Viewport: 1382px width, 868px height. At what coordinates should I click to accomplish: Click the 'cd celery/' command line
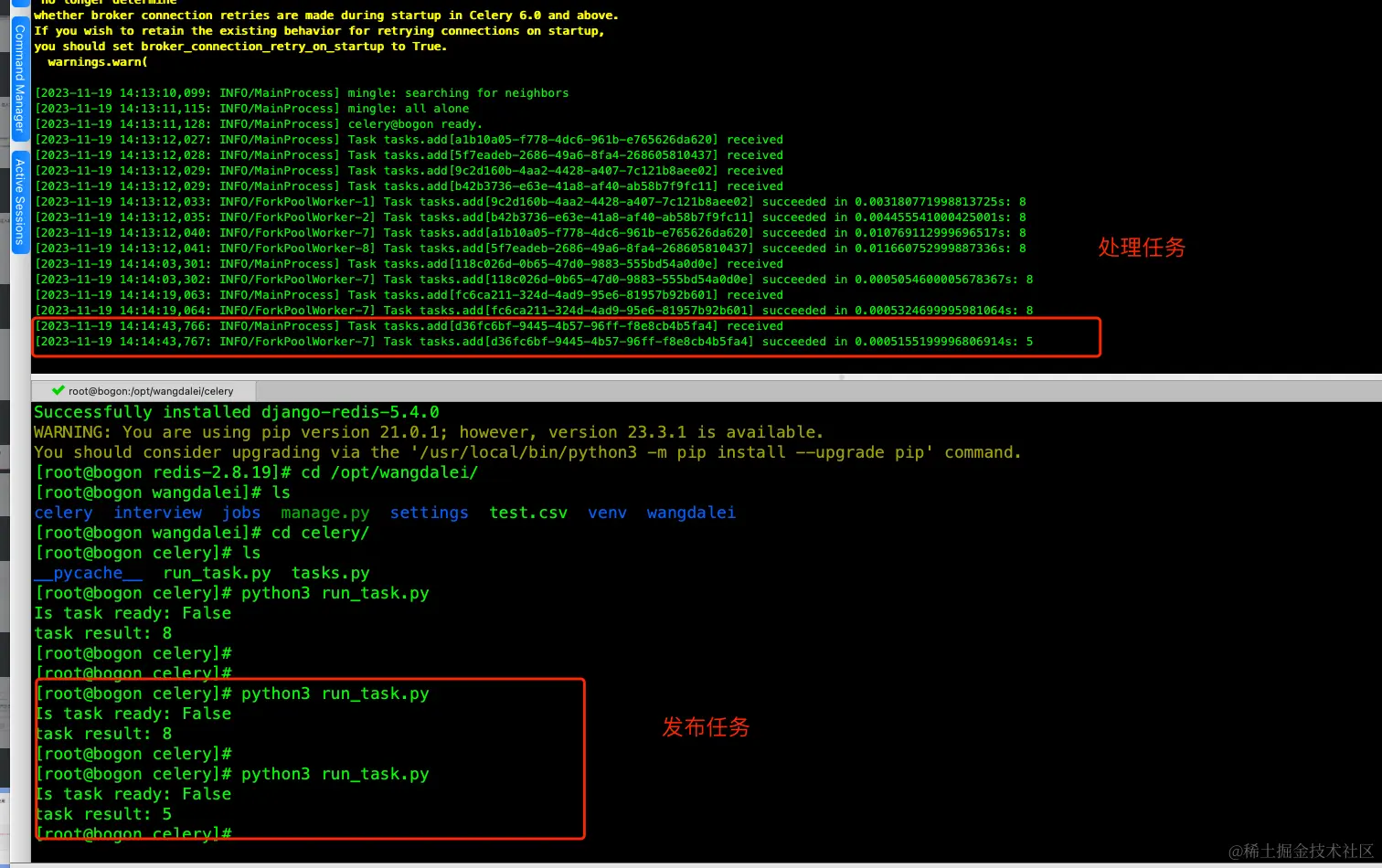[202, 533]
